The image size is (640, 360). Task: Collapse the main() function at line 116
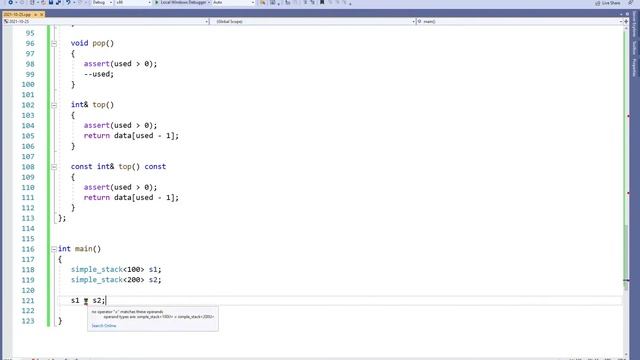tap(54, 249)
